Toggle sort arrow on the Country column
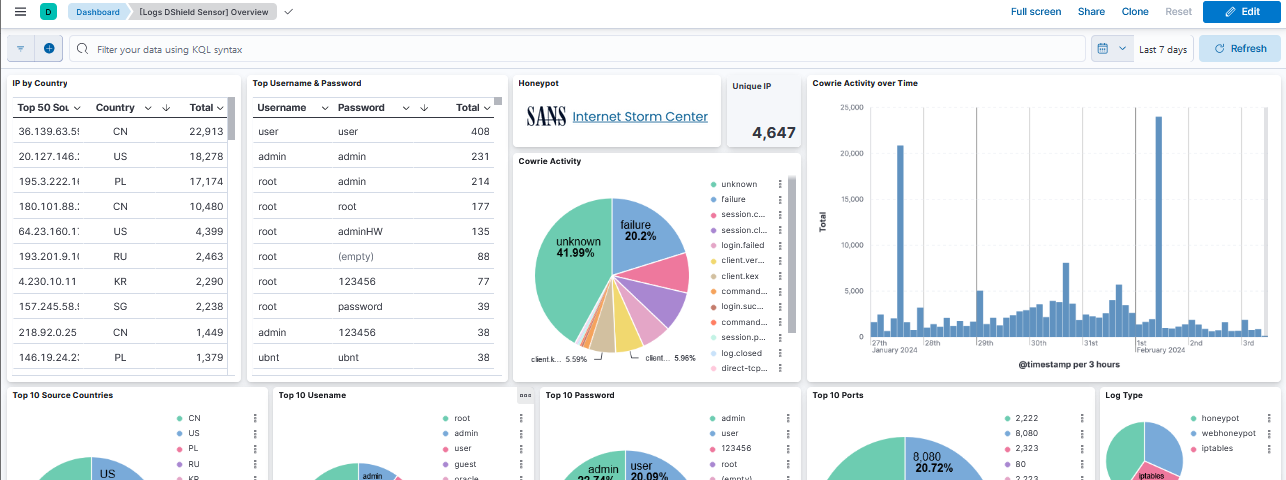 click(x=166, y=108)
